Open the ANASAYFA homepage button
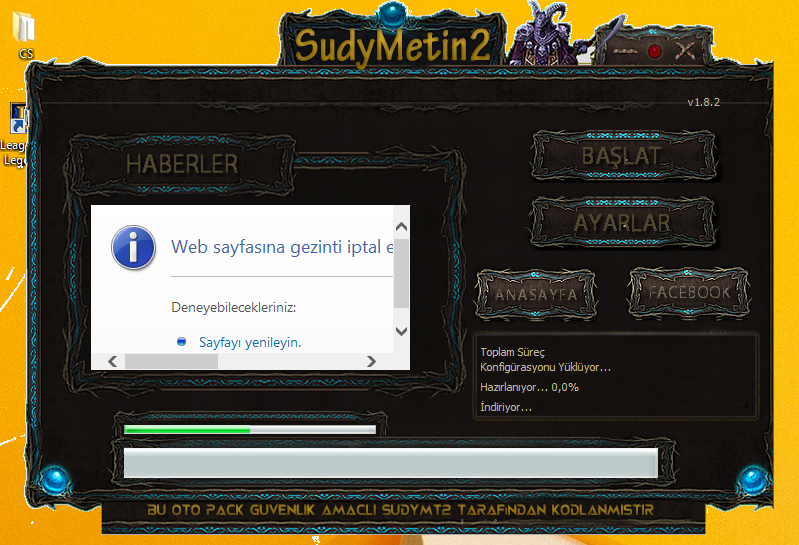 (536, 294)
